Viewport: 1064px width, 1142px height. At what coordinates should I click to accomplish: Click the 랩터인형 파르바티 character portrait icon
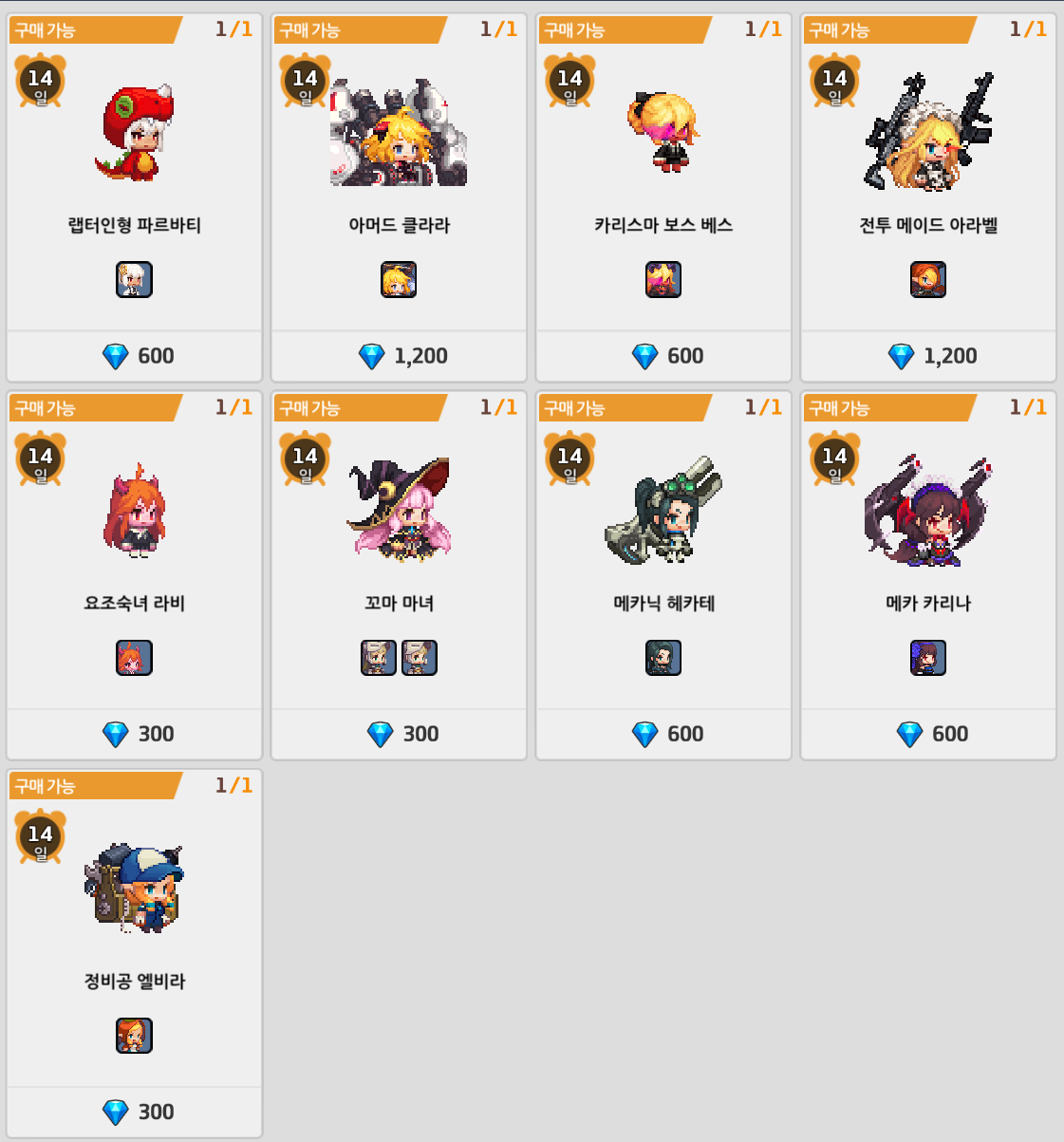pos(134,279)
